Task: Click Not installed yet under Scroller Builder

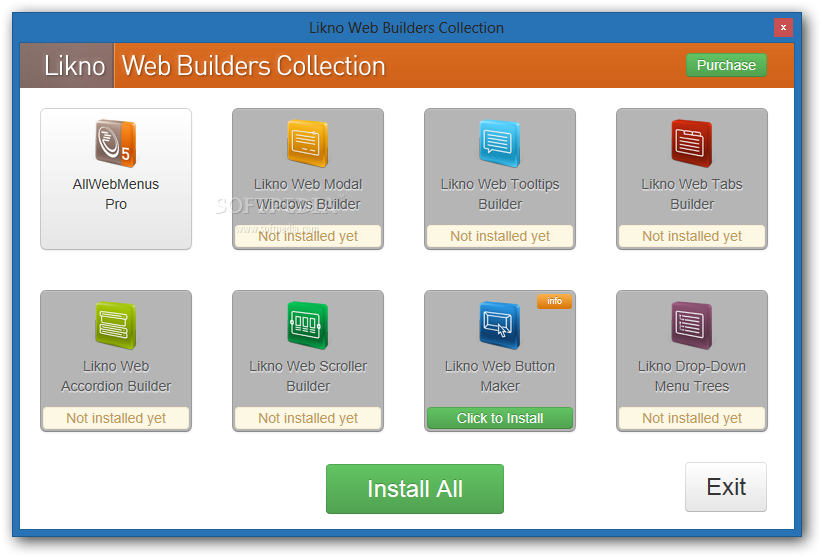Action: tap(308, 418)
